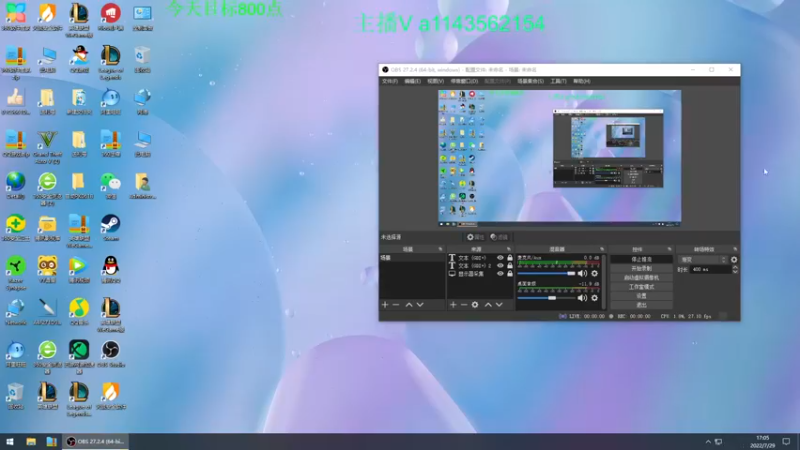Open 桌面音频 audio settings gear
The image size is (800, 450).
tap(594, 298)
